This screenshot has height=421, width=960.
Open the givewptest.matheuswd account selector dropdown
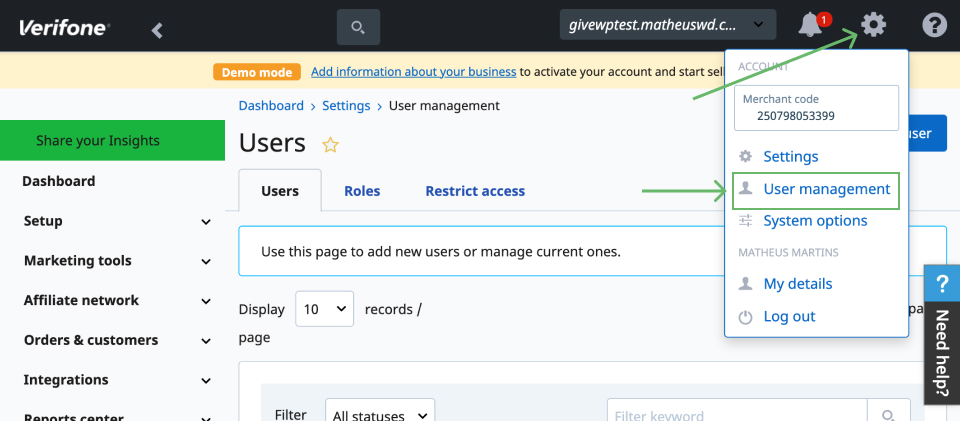pos(668,24)
